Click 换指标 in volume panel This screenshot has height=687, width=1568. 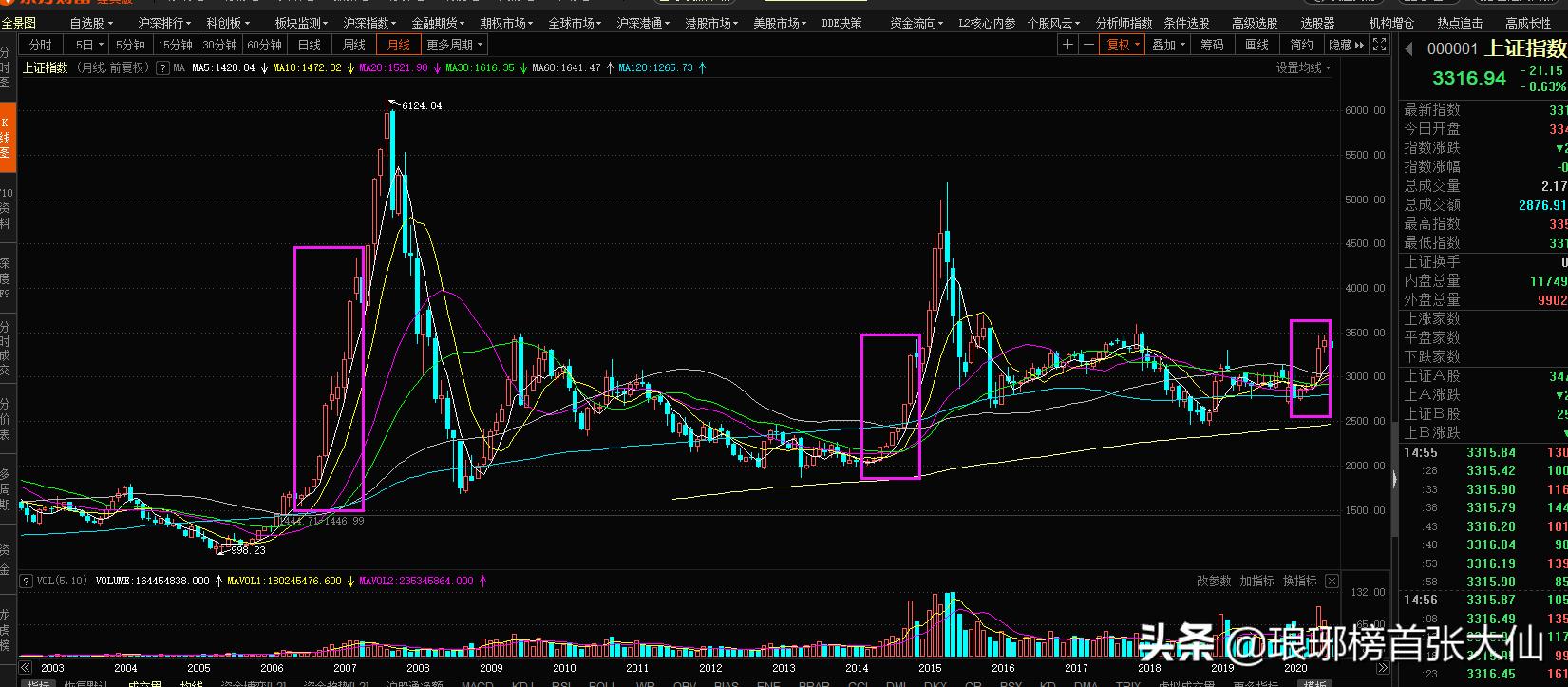click(1299, 581)
